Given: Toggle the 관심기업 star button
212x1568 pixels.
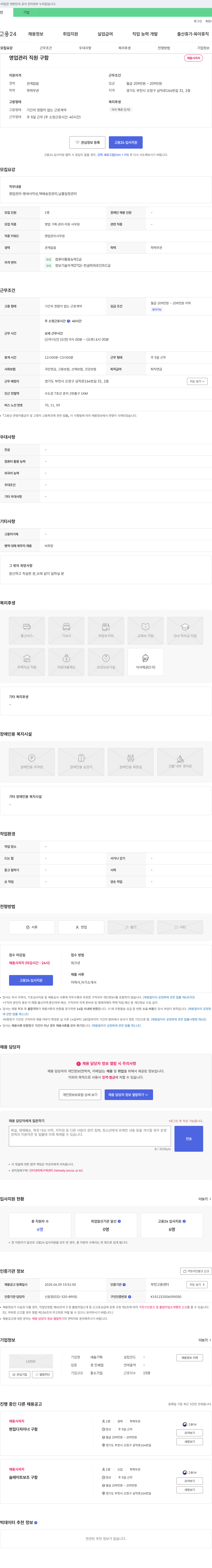Looking at the screenshot, I should [x=19, y=1375].
